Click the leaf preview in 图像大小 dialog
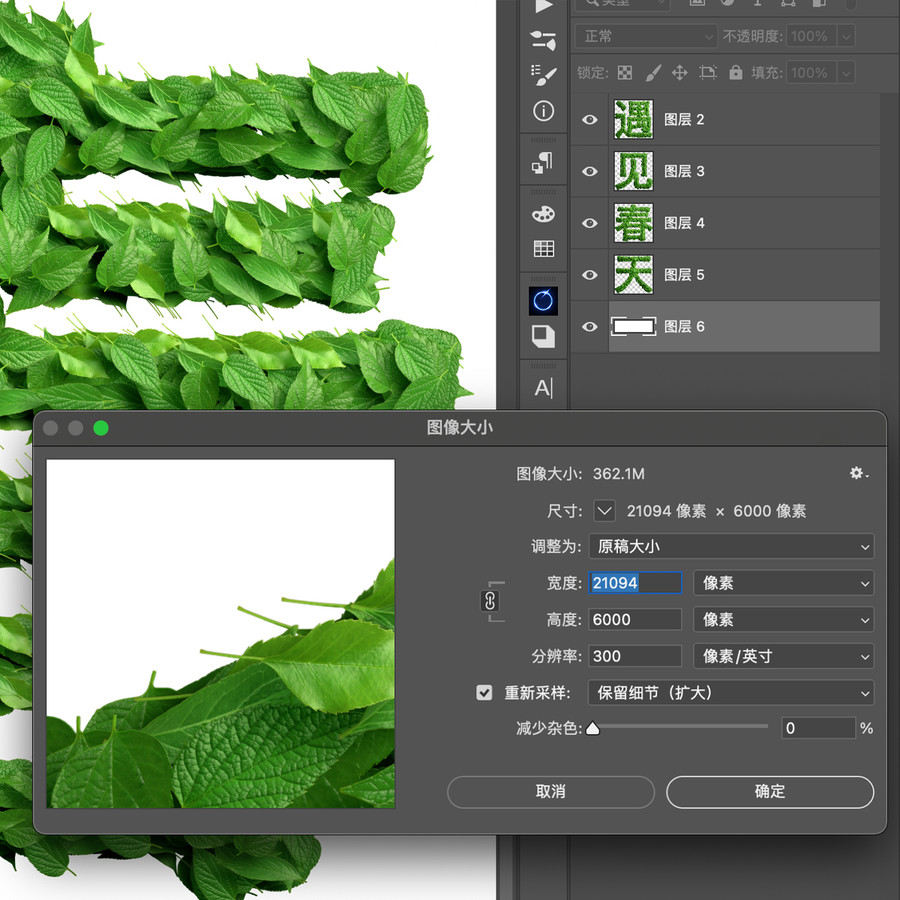This screenshot has height=900, width=900. tap(220, 634)
